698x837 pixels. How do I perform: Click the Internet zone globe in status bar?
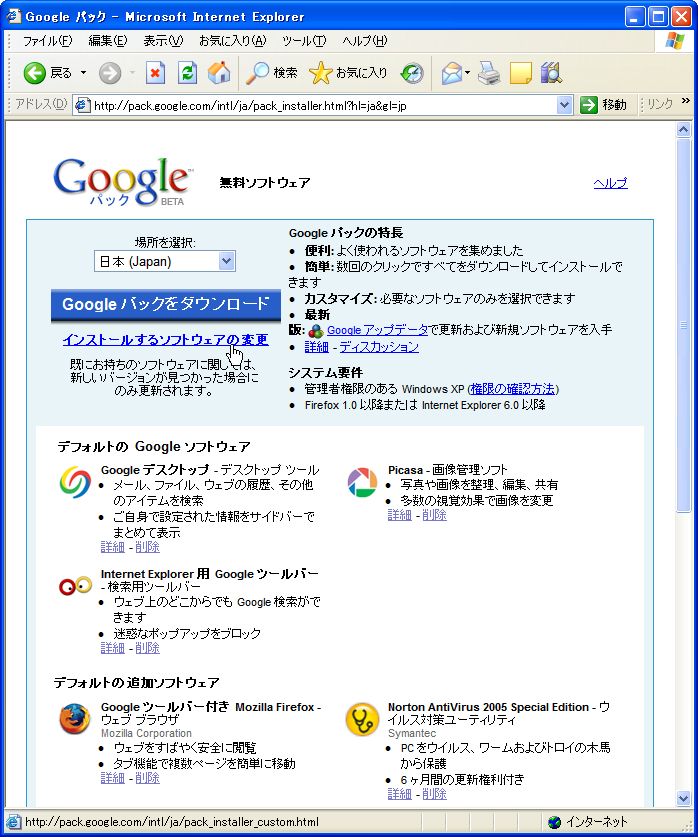pyautogui.click(x=554, y=822)
